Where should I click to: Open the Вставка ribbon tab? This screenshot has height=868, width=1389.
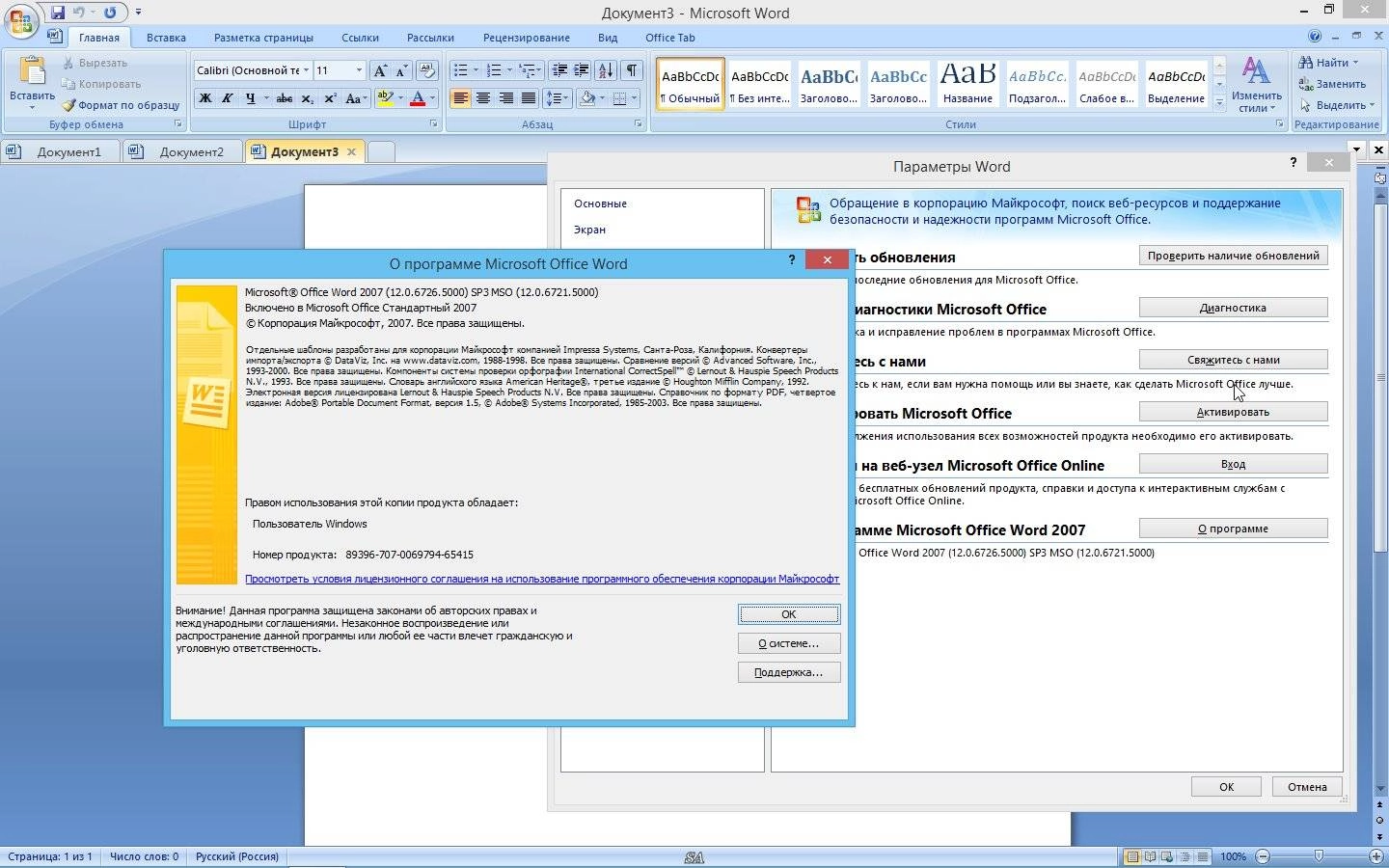pos(166,38)
